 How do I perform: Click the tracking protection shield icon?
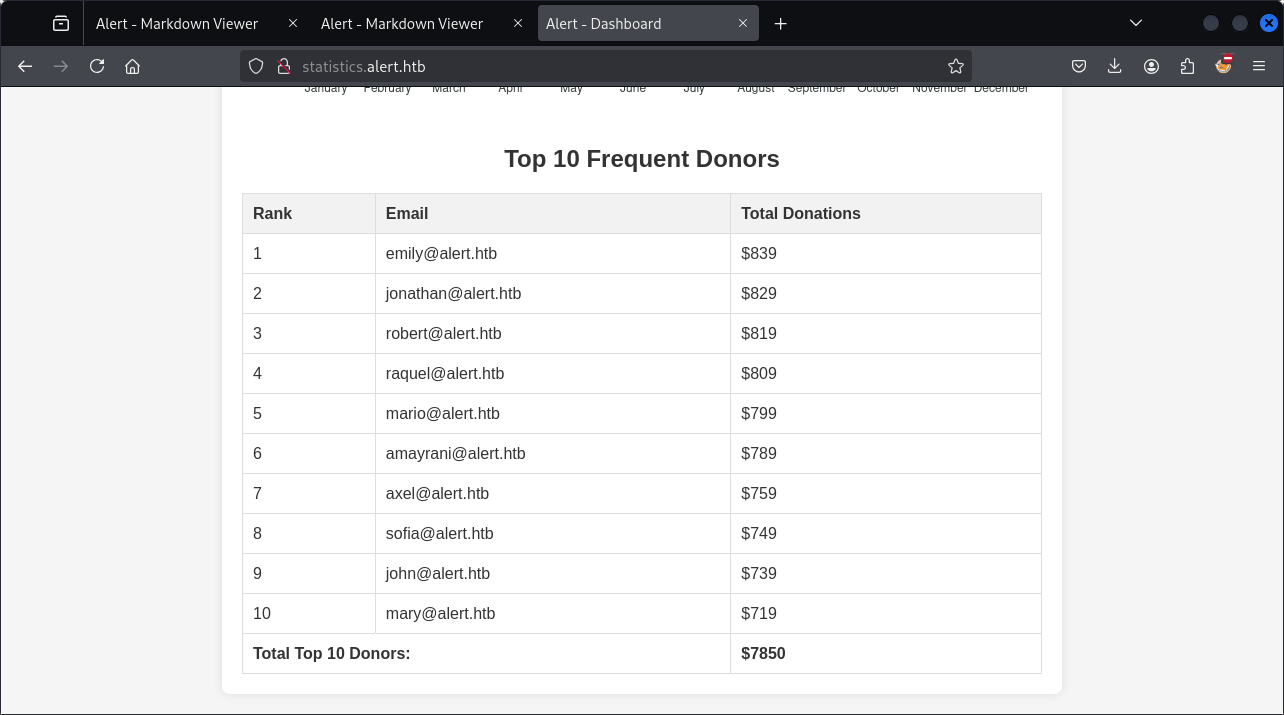tap(256, 66)
